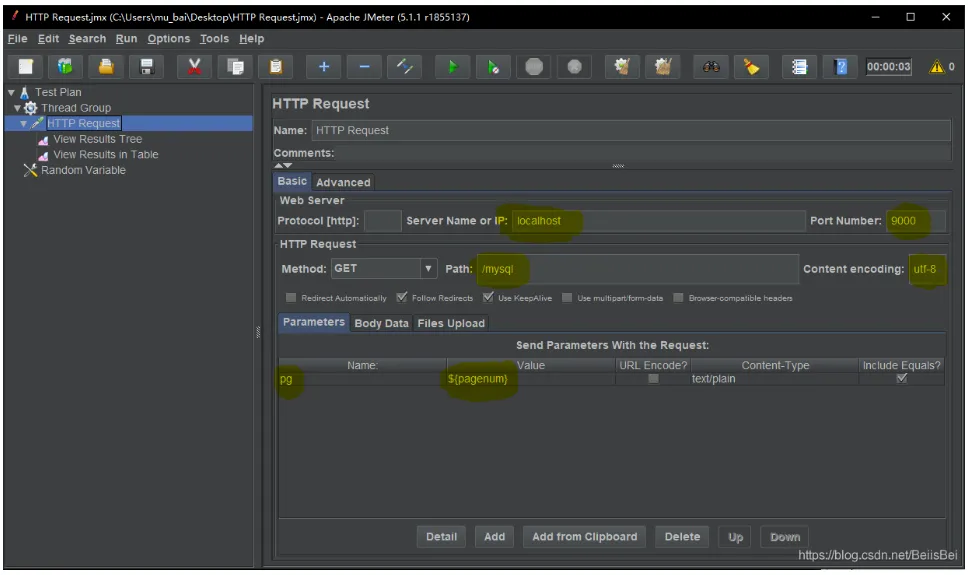This screenshot has height=575, width=968.
Task: Click the Start test green arrow icon
Action: pos(452,67)
